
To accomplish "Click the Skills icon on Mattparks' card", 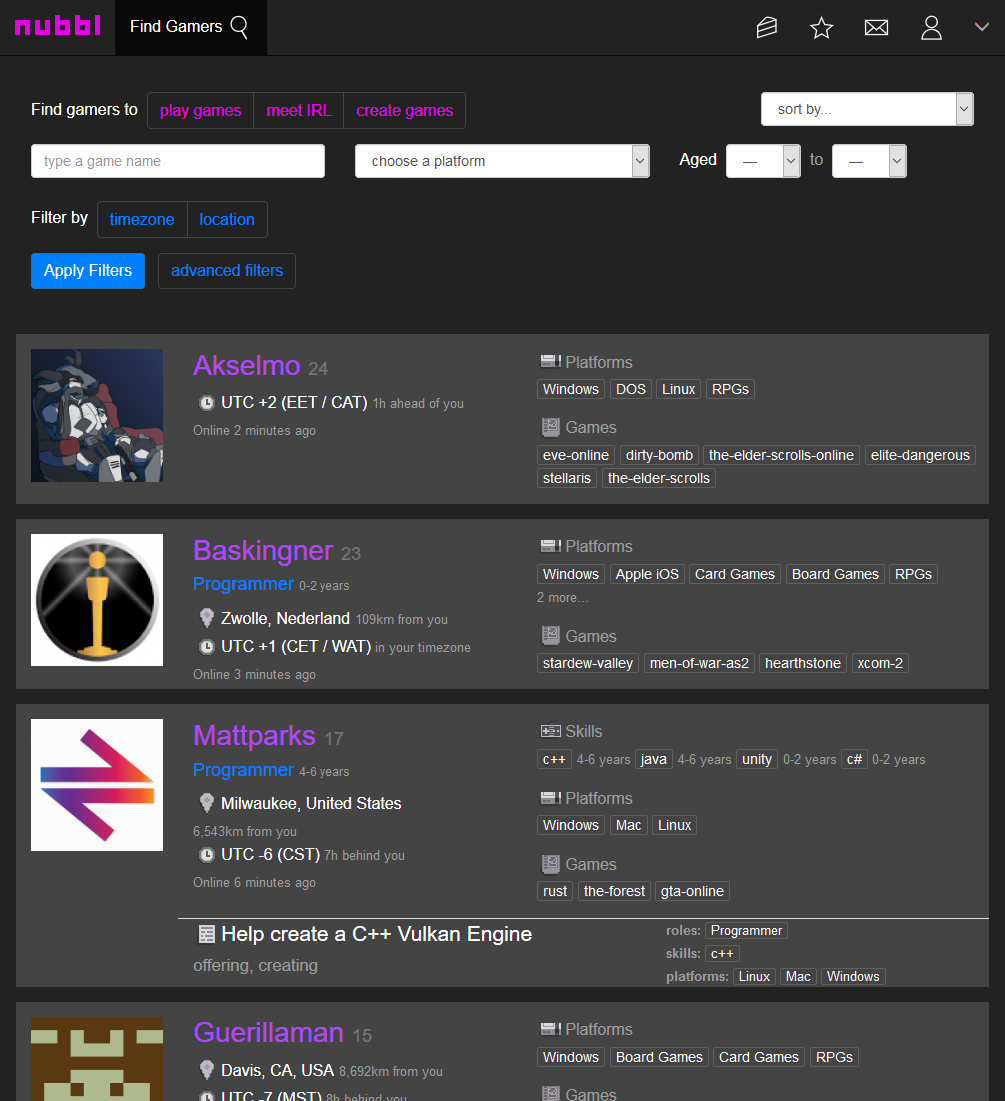I will pyautogui.click(x=550, y=731).
